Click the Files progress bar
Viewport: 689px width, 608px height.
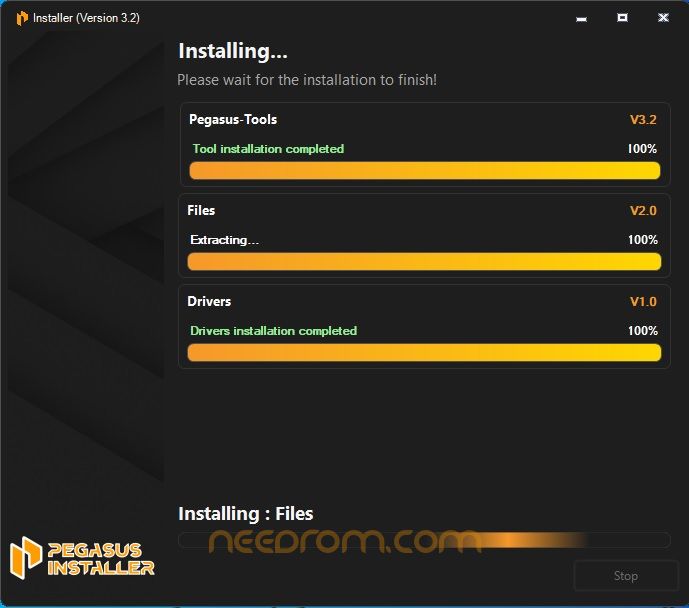pos(425,262)
